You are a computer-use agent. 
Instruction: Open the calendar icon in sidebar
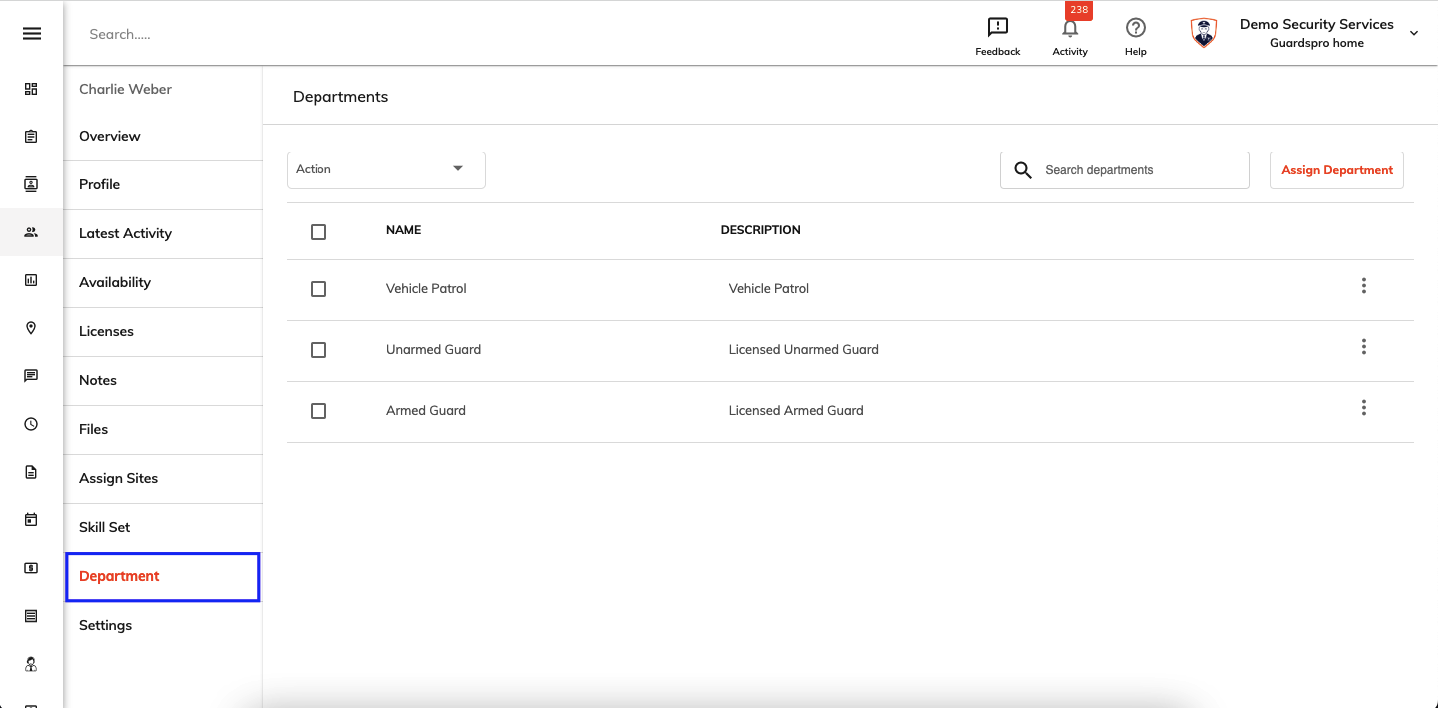pyautogui.click(x=31, y=520)
